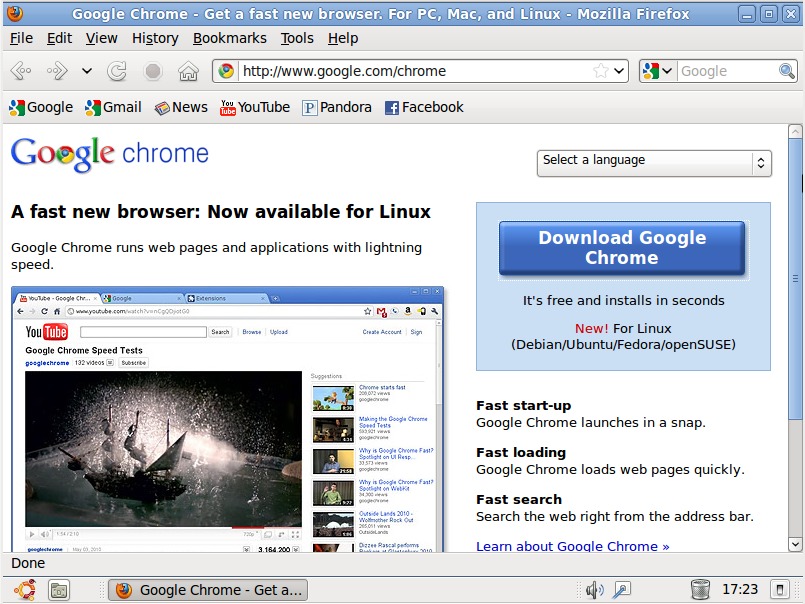Click the search magnifier icon
This screenshot has height=604, width=805.
787,71
